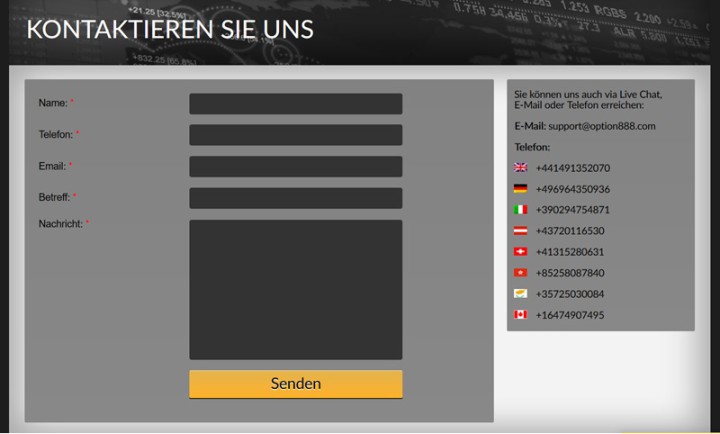The image size is (720, 434).
Task: Click the Nachricht: field label
Action: pyautogui.click(x=61, y=224)
